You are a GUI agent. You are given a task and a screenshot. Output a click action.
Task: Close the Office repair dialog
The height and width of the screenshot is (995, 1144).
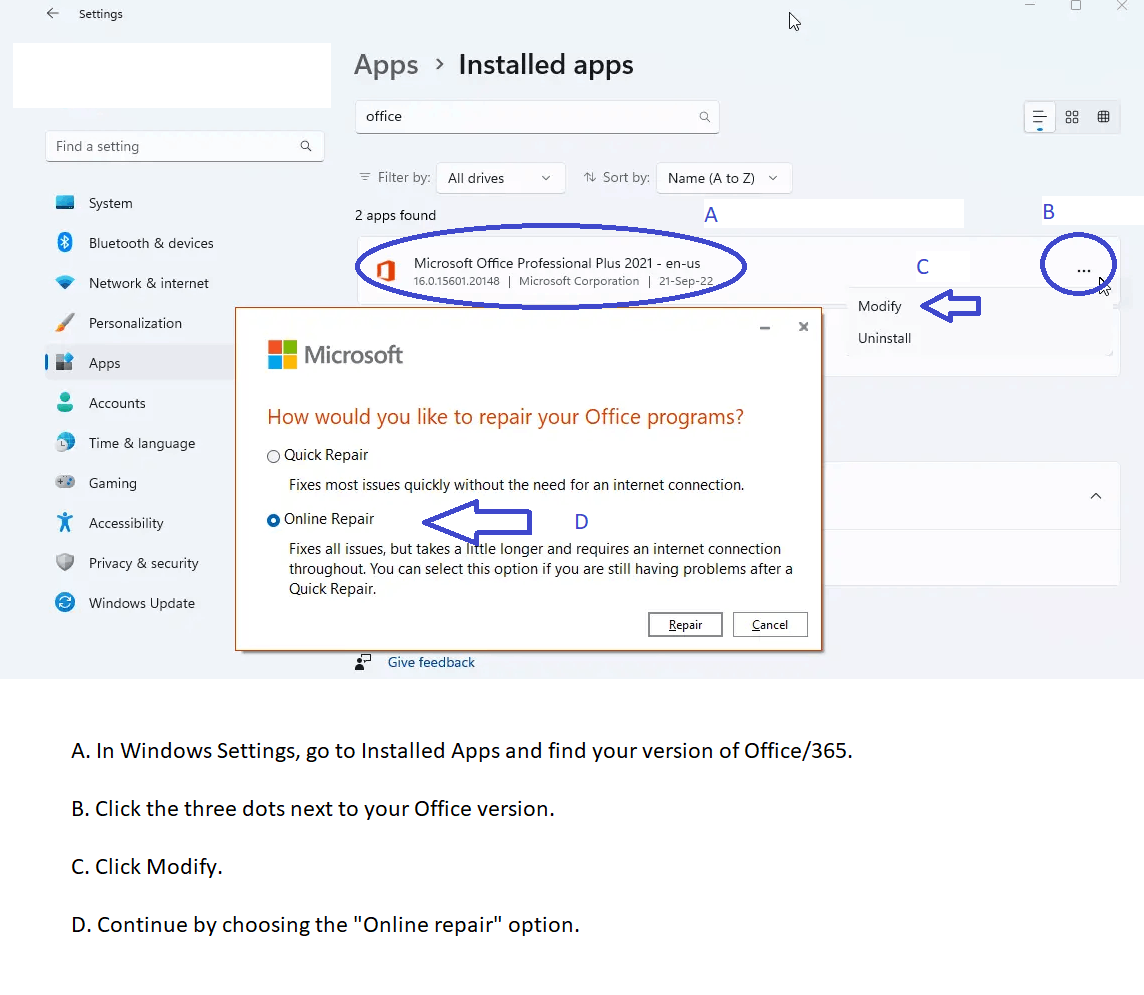803,327
